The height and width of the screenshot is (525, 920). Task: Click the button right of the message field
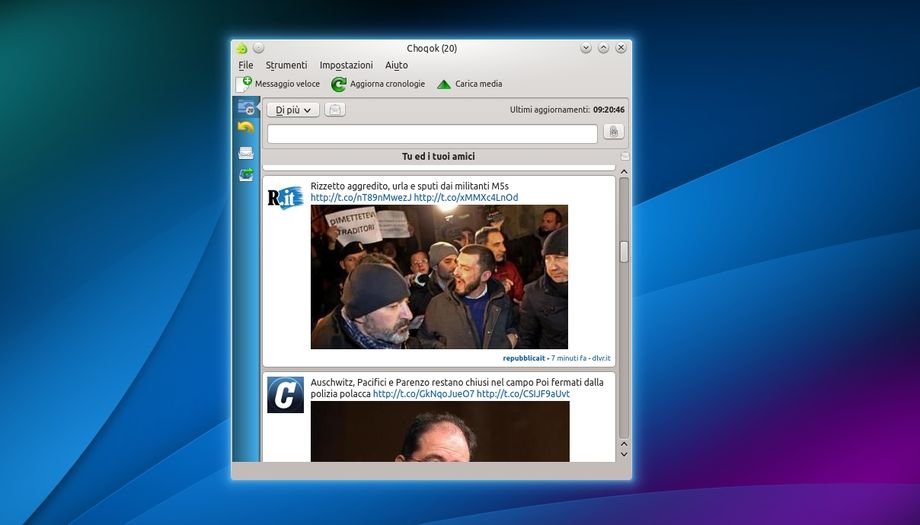coord(614,132)
